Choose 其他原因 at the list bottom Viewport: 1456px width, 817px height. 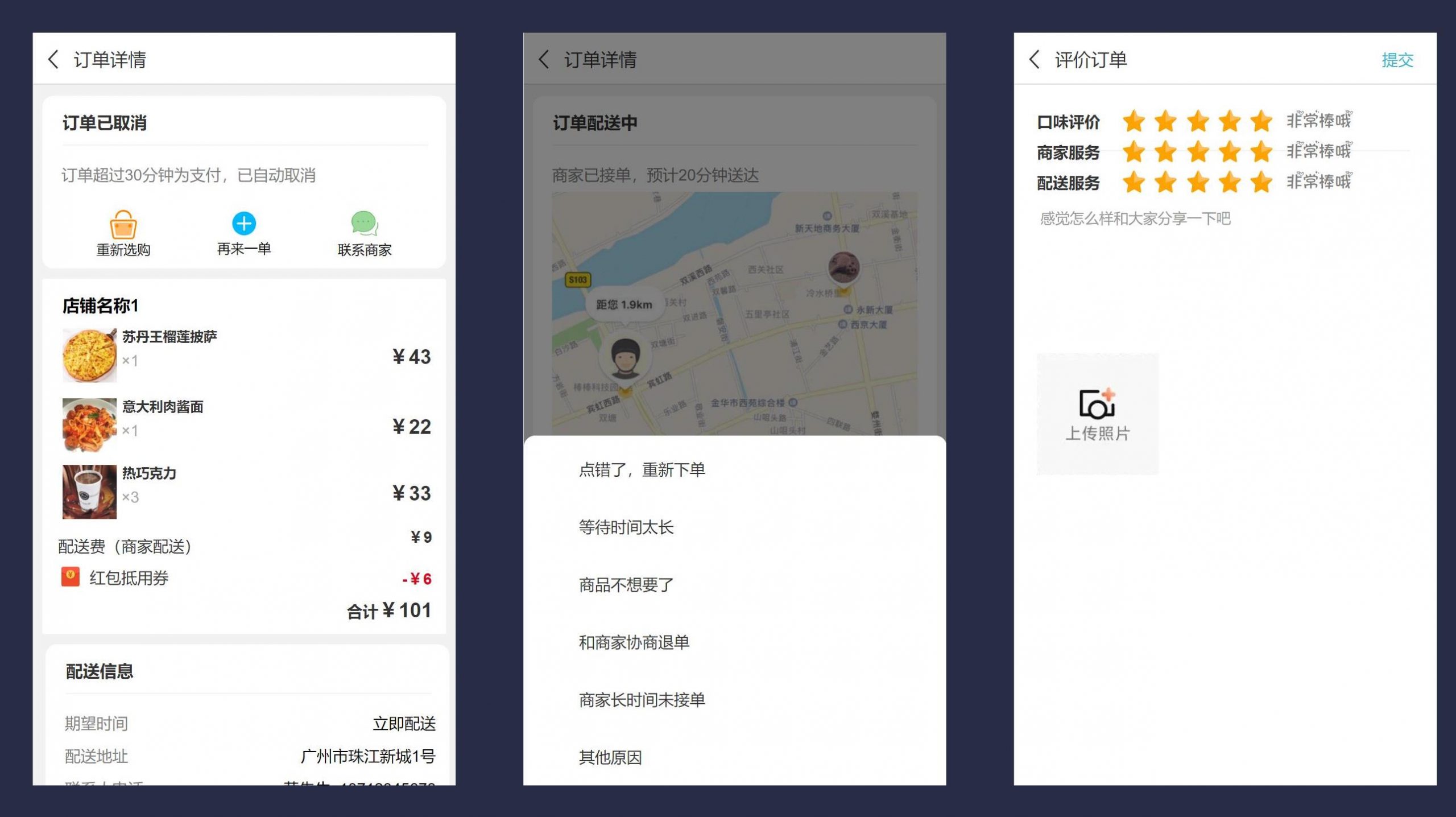[610, 757]
